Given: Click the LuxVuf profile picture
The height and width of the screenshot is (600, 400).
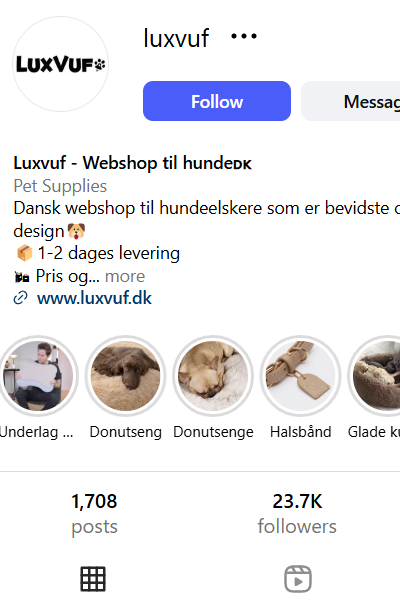Looking at the screenshot, I should click(x=60, y=64).
